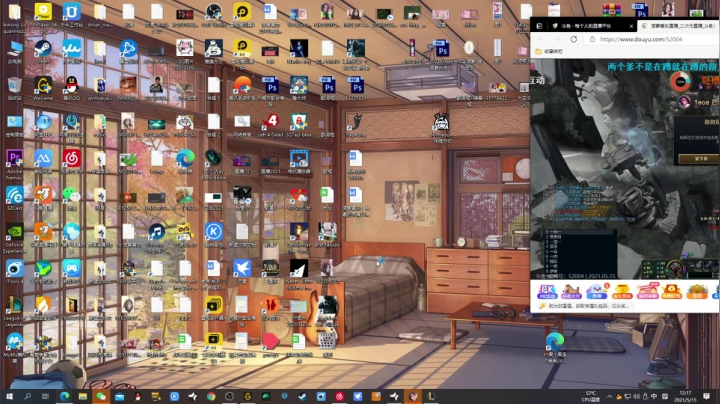Screen dimensions: 720x404
Task: Open Chrome from the taskbar
Action: tap(211, 396)
